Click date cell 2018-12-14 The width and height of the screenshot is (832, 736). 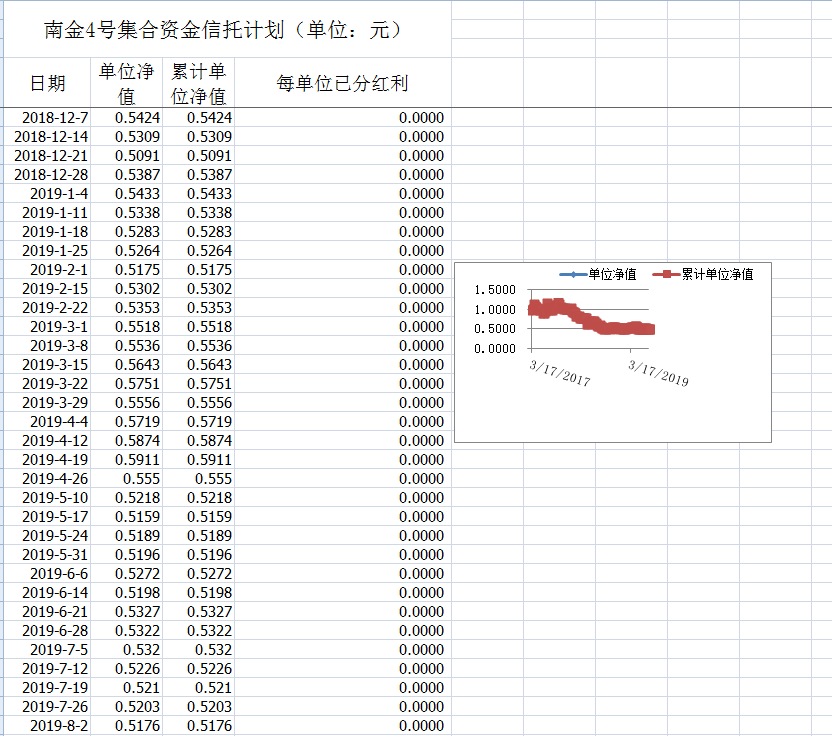pyautogui.click(x=47, y=136)
